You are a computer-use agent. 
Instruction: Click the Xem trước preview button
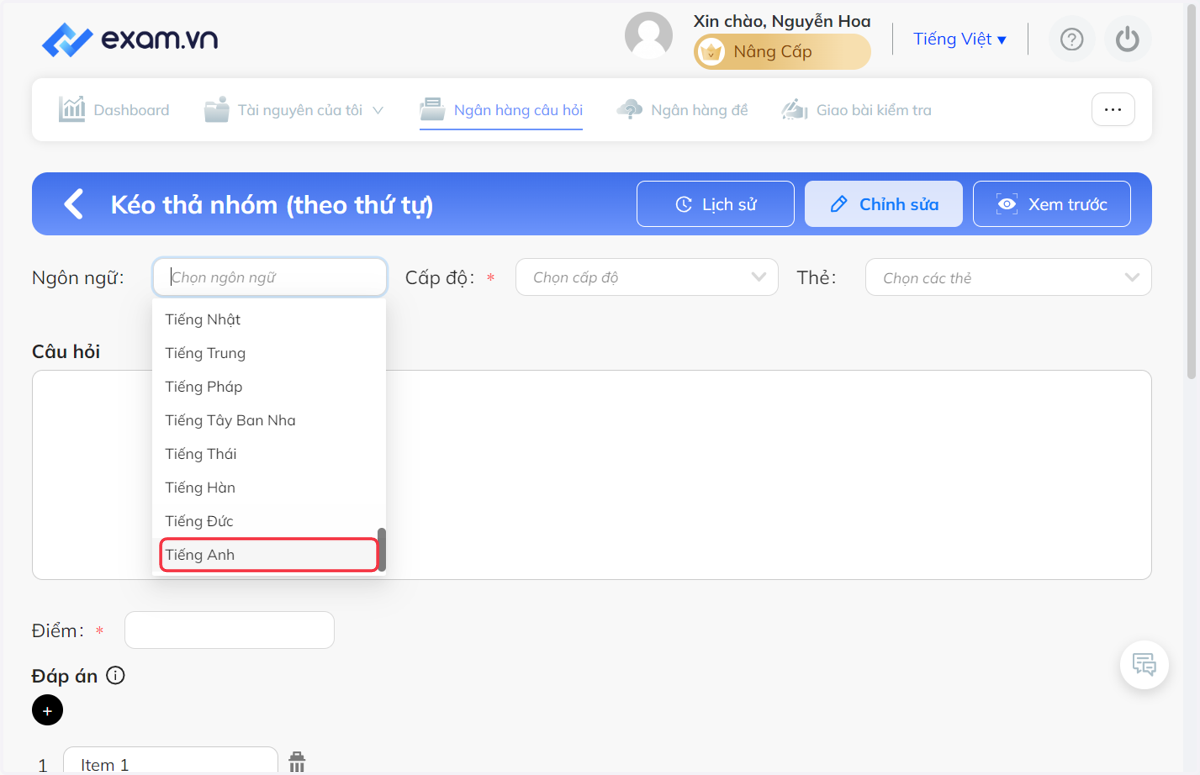pos(1052,204)
